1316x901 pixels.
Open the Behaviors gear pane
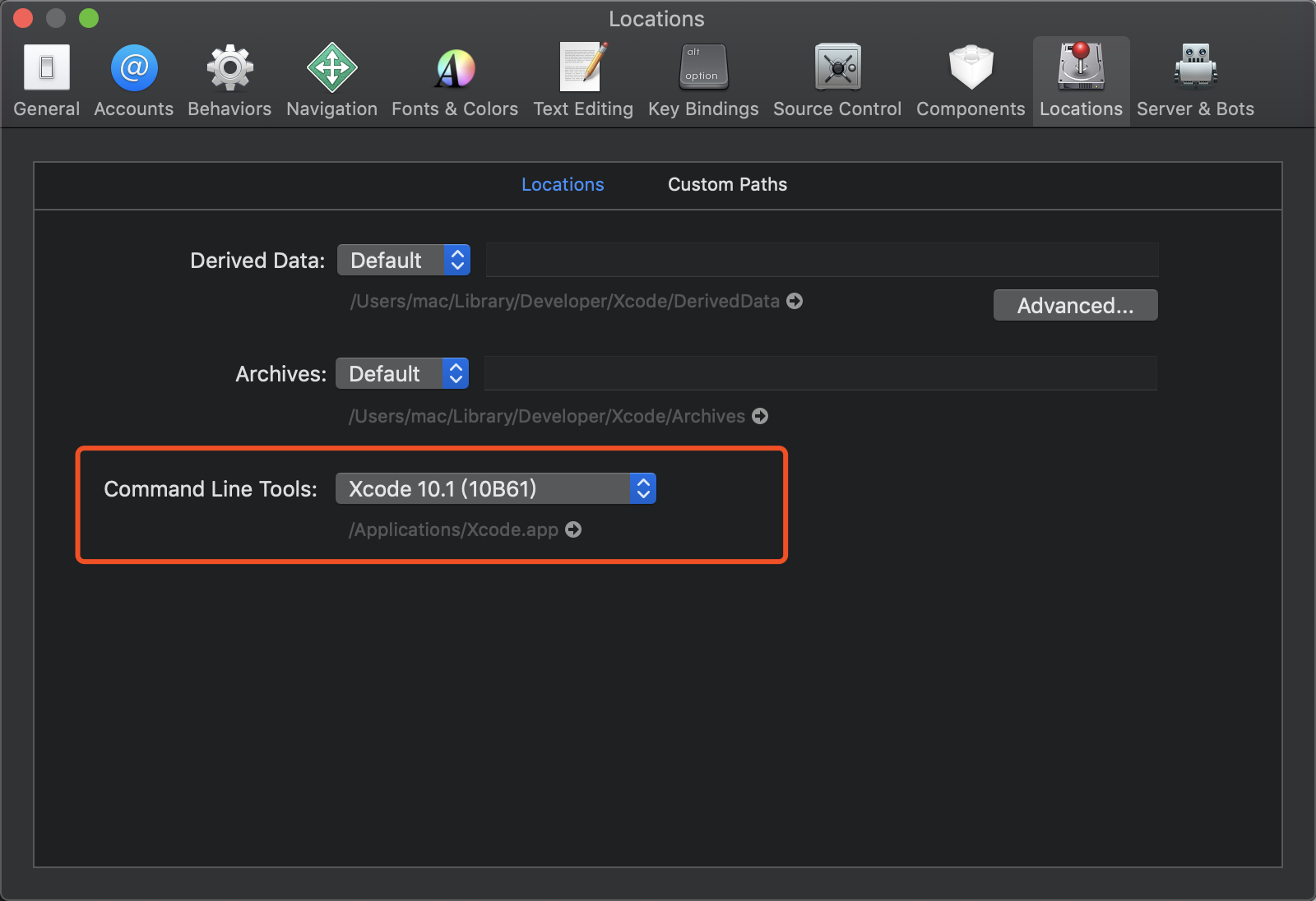tap(229, 81)
